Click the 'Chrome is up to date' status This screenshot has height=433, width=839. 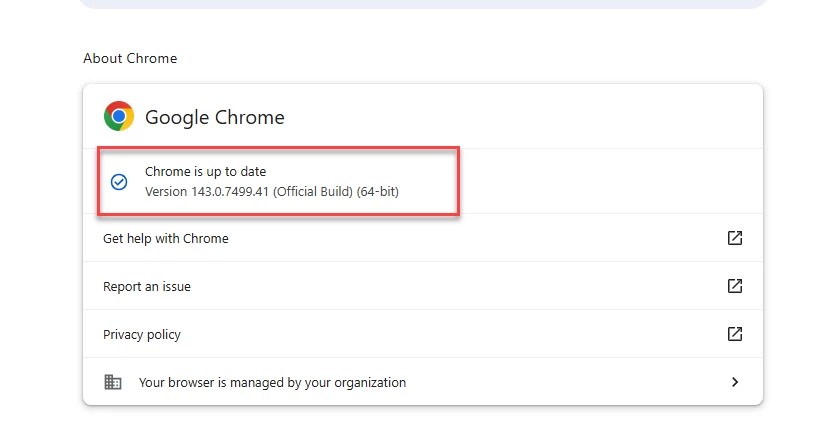click(x=205, y=172)
